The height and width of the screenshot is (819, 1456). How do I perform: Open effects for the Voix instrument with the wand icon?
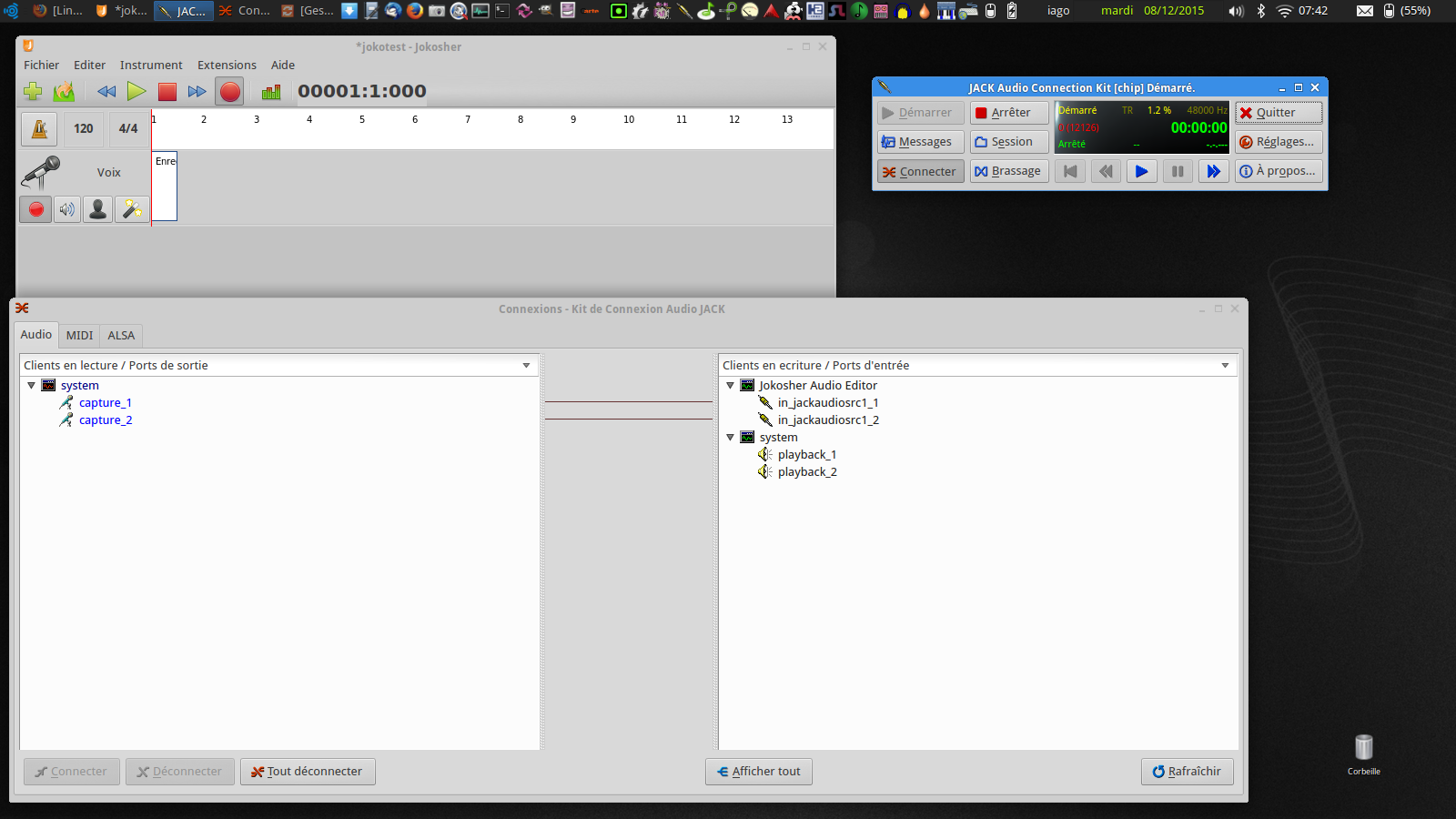132,209
